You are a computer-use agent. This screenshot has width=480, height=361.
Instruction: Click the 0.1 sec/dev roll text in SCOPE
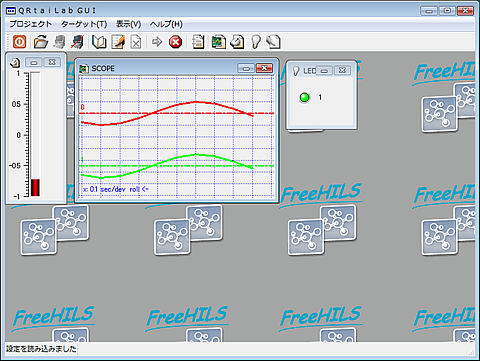(x=115, y=189)
